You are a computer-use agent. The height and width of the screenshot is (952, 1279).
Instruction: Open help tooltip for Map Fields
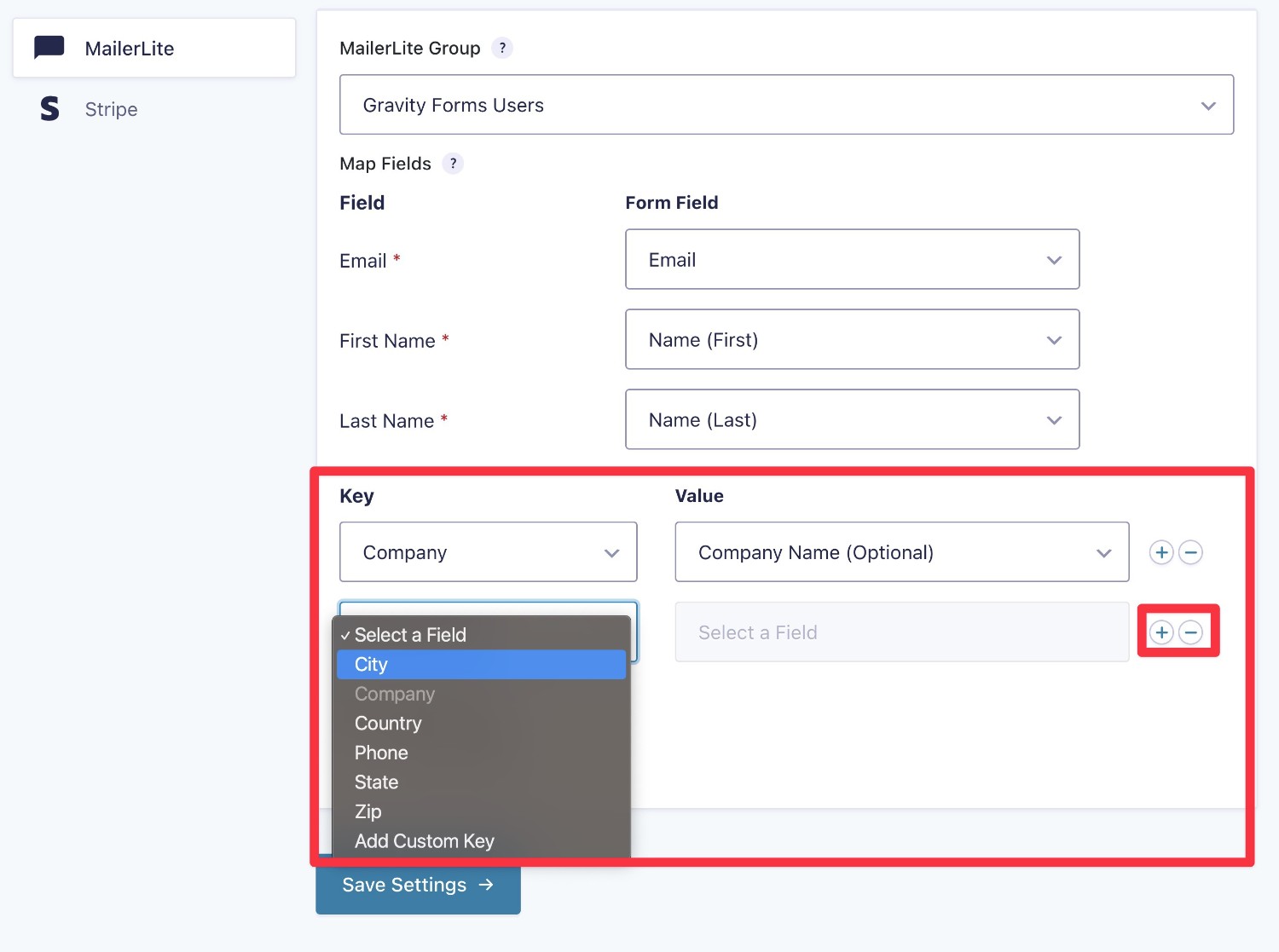[453, 163]
